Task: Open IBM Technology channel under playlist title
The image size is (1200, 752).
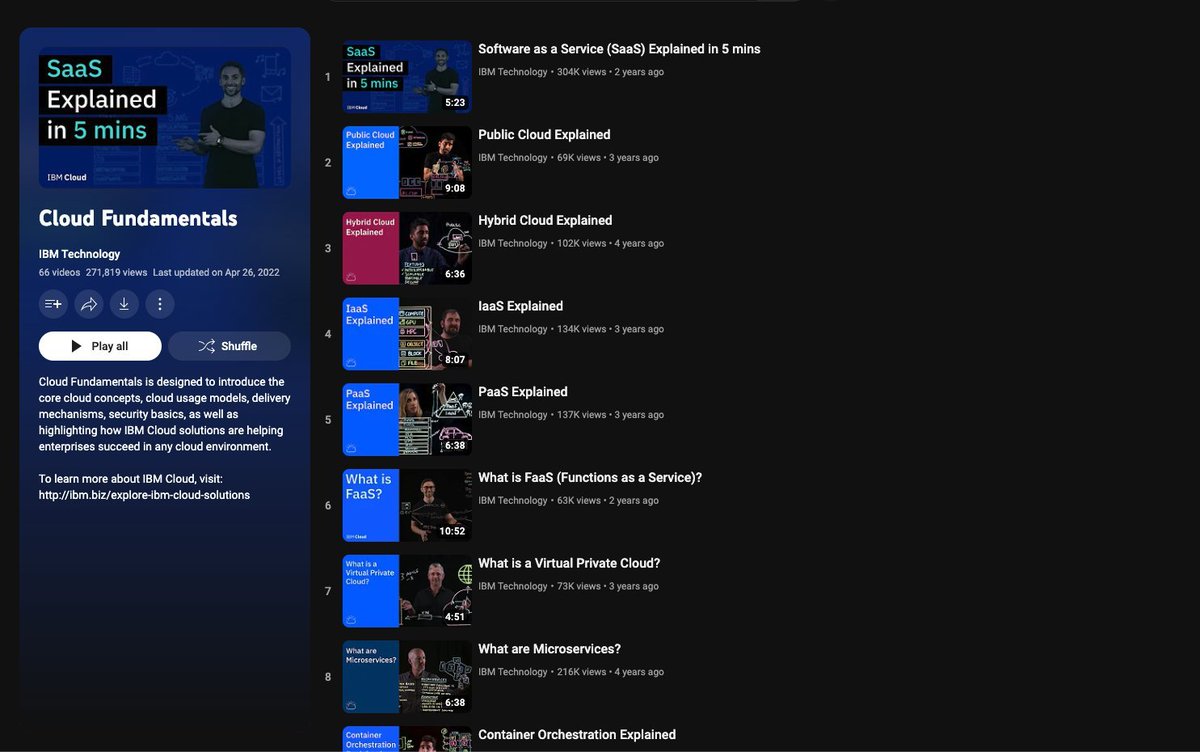Action: [x=79, y=254]
